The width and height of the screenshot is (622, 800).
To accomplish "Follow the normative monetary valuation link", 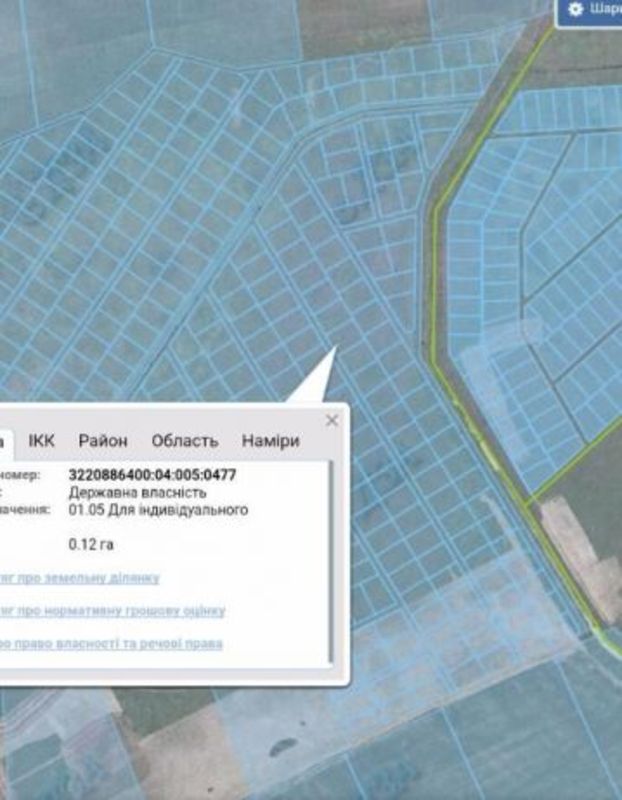I will tap(112, 610).
